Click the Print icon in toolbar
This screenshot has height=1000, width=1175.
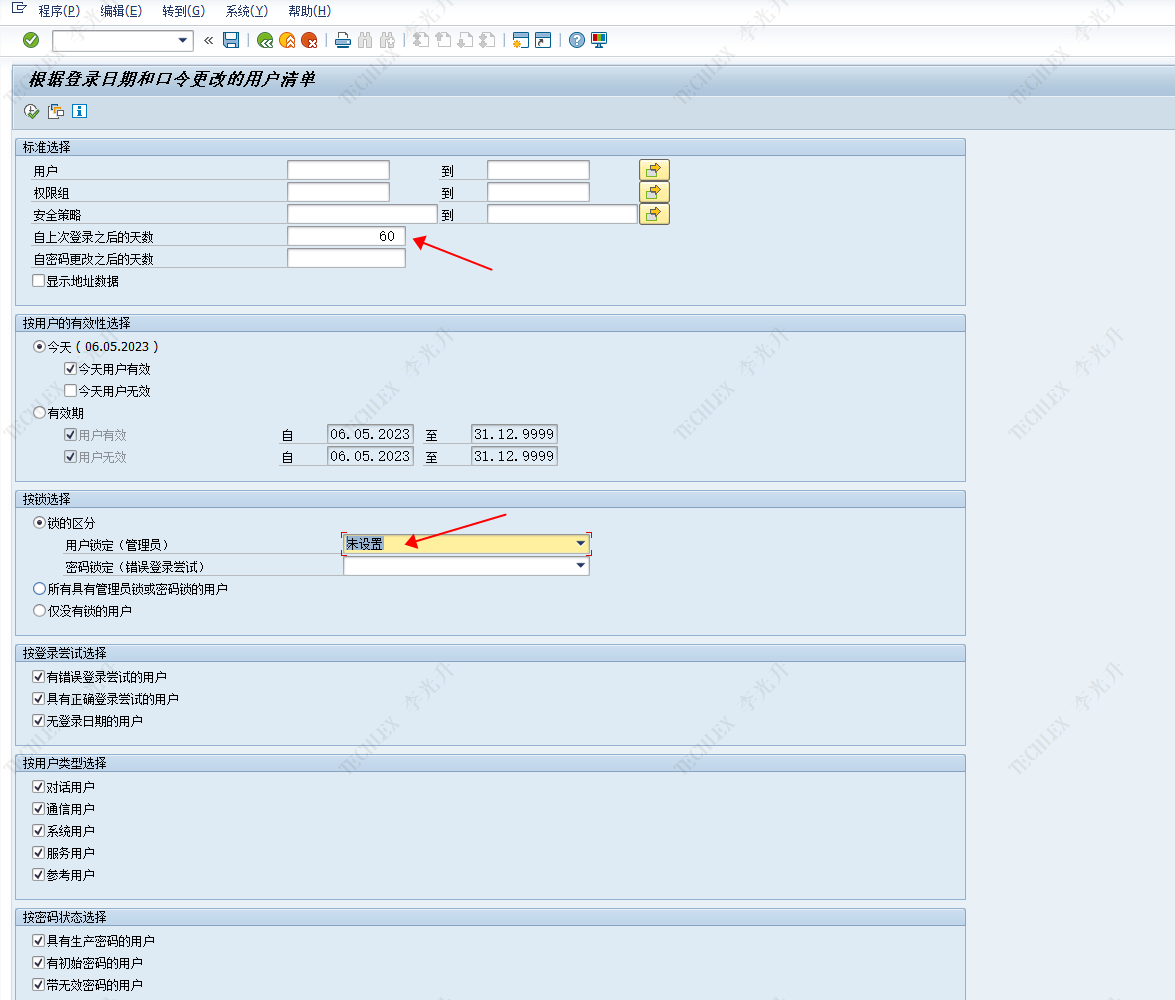(343, 40)
